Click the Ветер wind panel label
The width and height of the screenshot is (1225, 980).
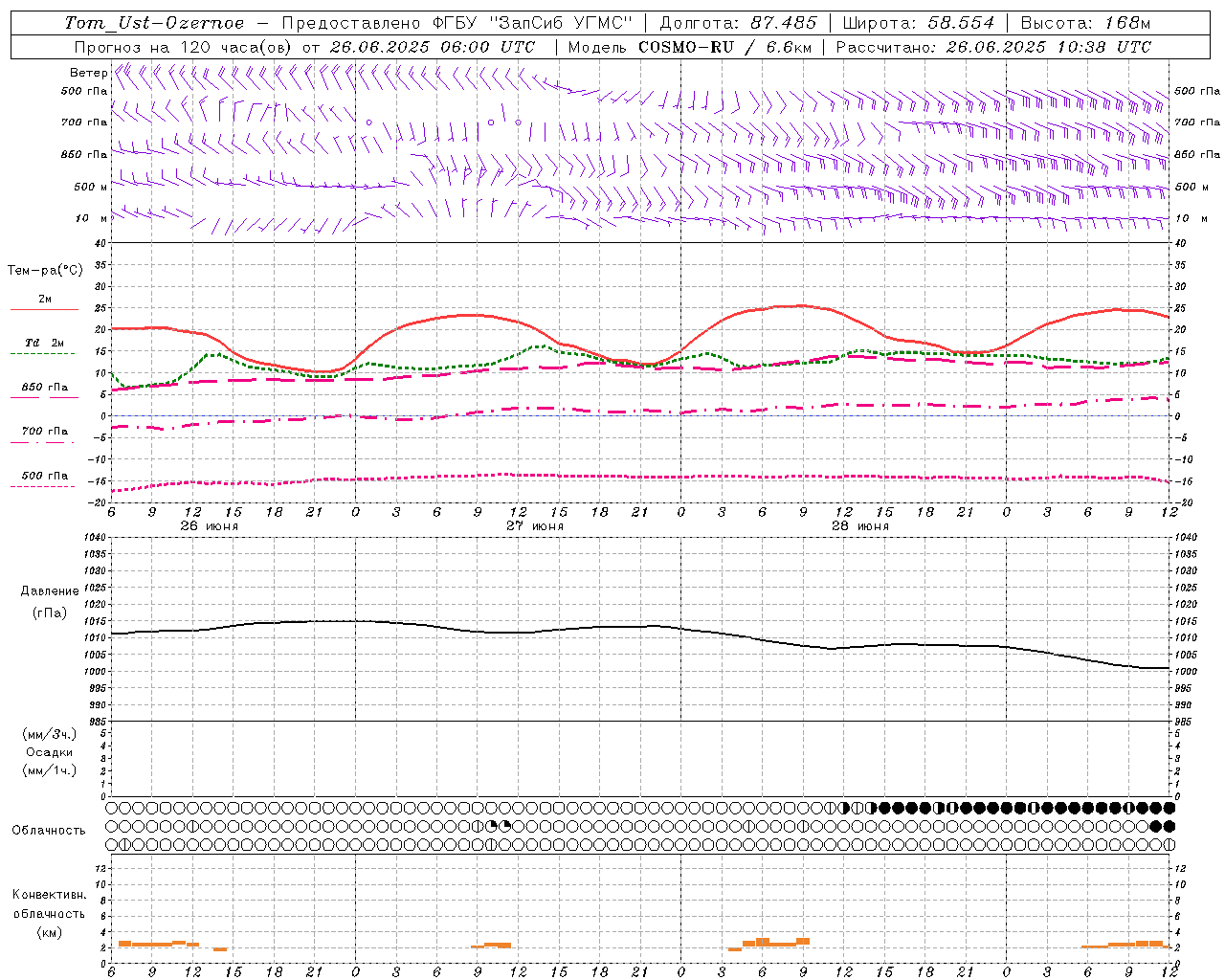pyautogui.click(x=88, y=73)
